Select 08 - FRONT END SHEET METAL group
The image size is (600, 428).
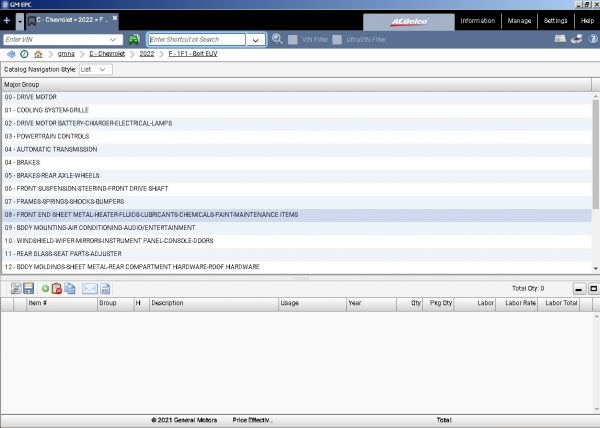[x=297, y=215]
